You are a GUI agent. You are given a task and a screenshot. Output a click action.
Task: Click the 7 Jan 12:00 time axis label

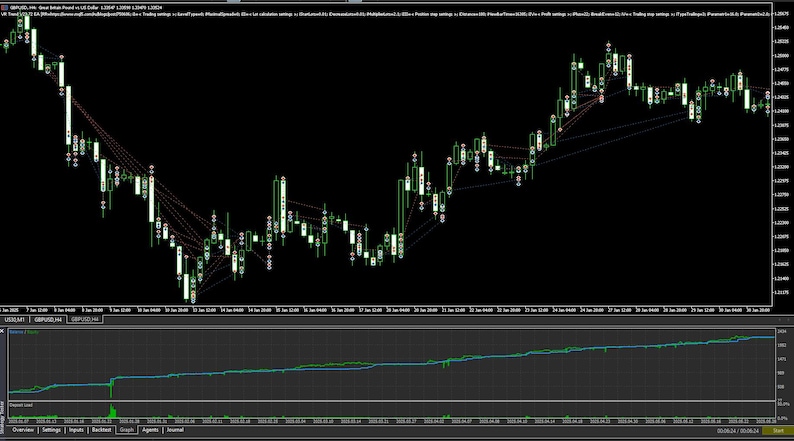(37, 310)
